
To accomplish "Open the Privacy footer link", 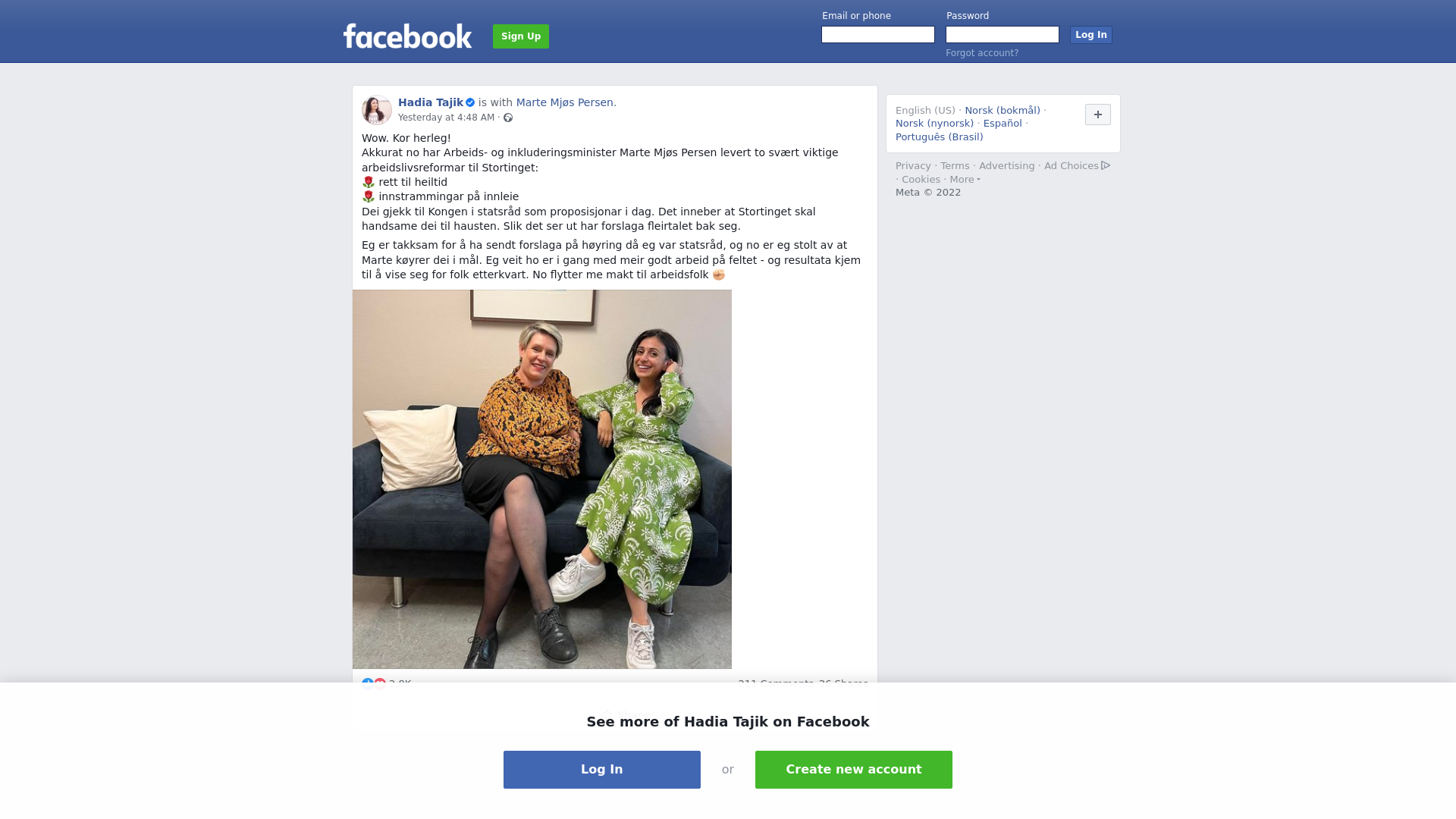I will pos(913,166).
